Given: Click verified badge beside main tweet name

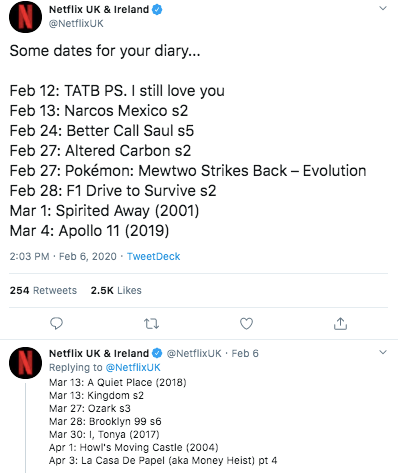Looking at the screenshot, I should point(157,10).
